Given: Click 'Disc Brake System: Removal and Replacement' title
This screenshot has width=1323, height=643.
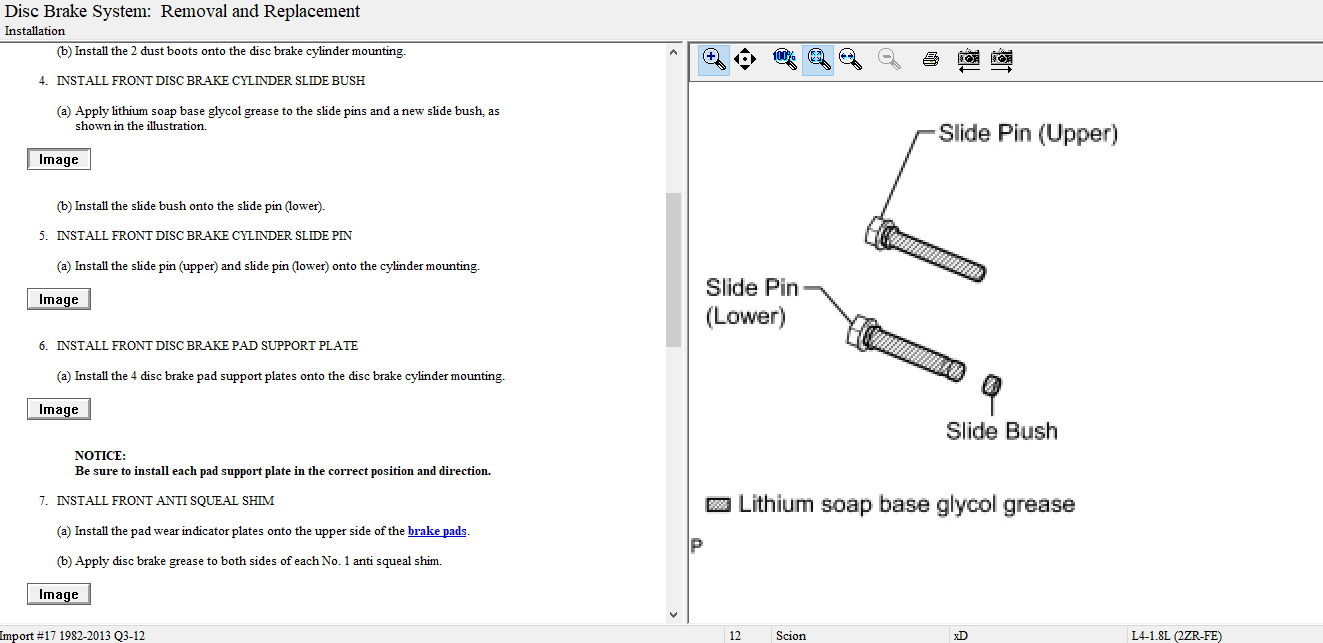Looking at the screenshot, I should click(x=183, y=12).
